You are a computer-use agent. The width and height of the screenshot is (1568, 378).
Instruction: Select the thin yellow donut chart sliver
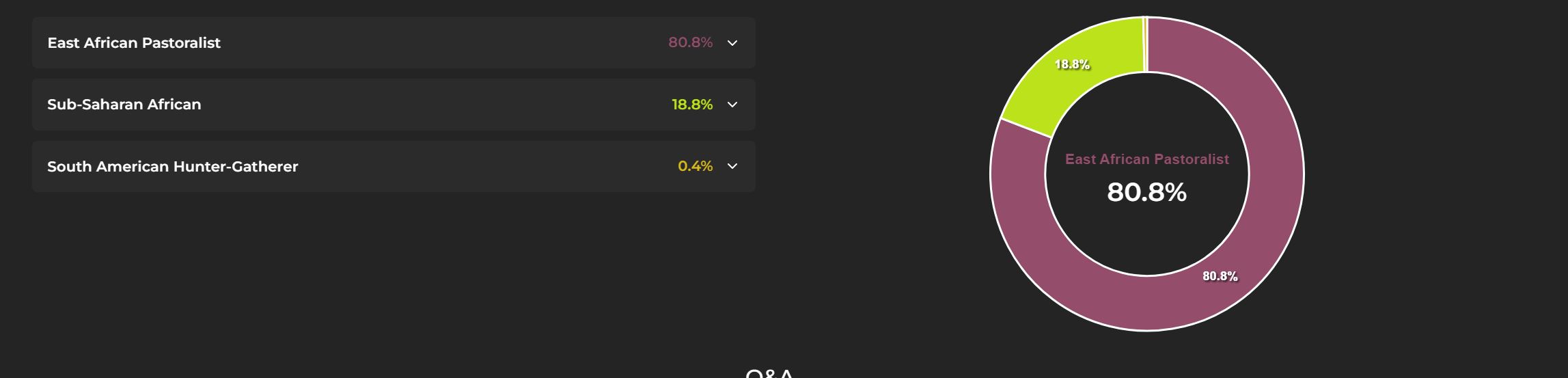[1145, 44]
